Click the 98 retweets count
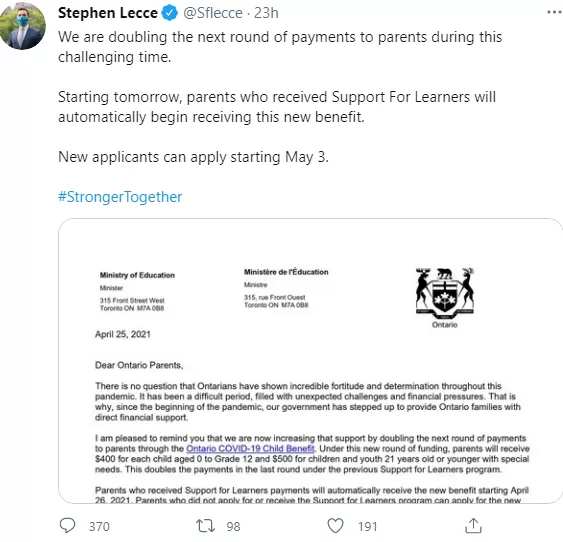Image resolution: width=563 pixels, height=542 pixels. tap(233, 526)
